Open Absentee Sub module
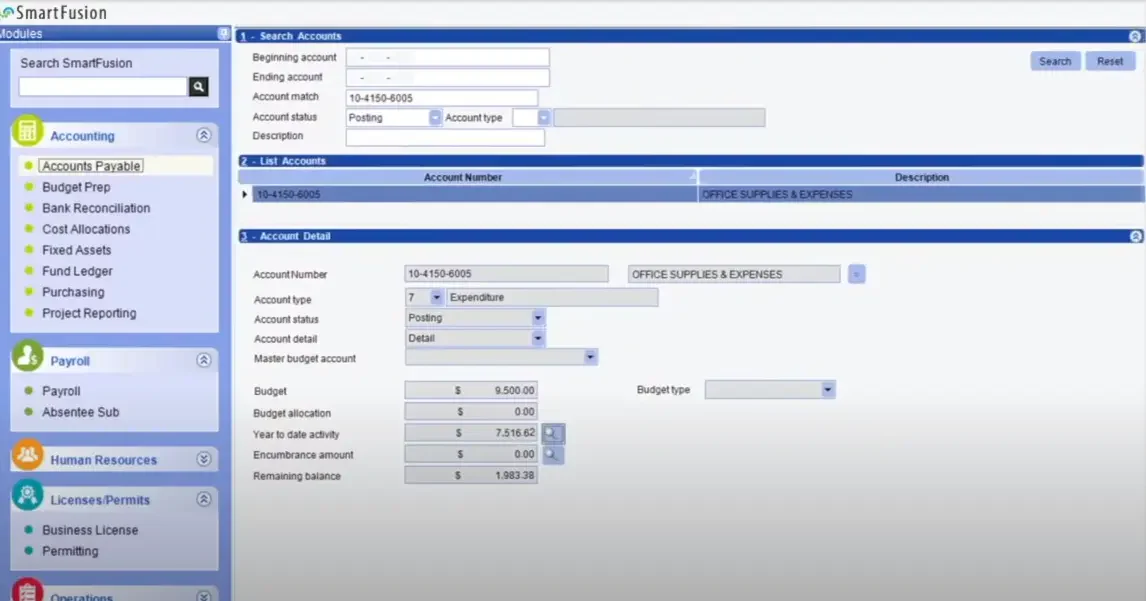 tap(80, 412)
